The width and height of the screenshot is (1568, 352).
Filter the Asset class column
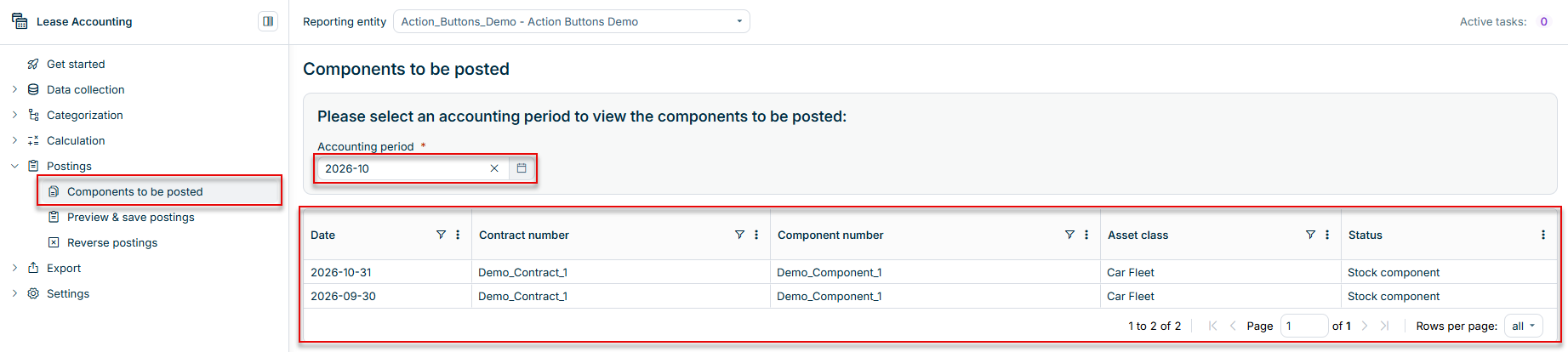(1310, 235)
